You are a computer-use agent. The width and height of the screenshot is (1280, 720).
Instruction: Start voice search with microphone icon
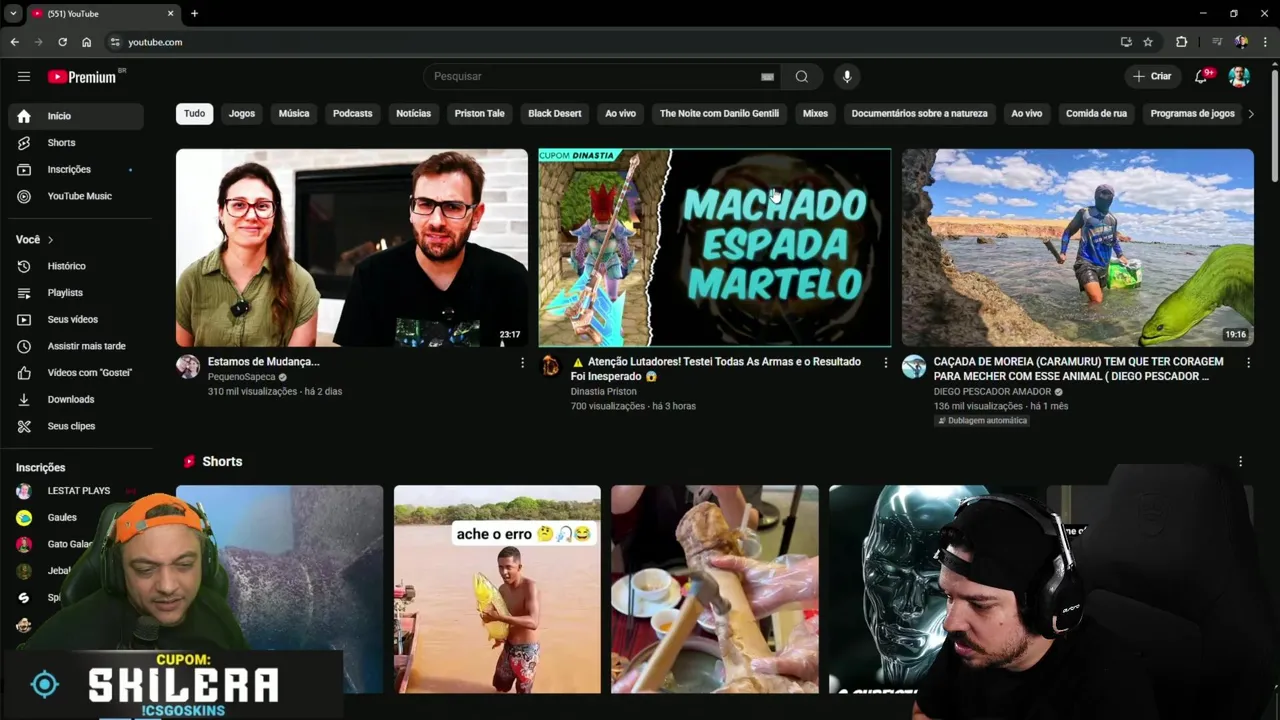pyautogui.click(x=847, y=76)
